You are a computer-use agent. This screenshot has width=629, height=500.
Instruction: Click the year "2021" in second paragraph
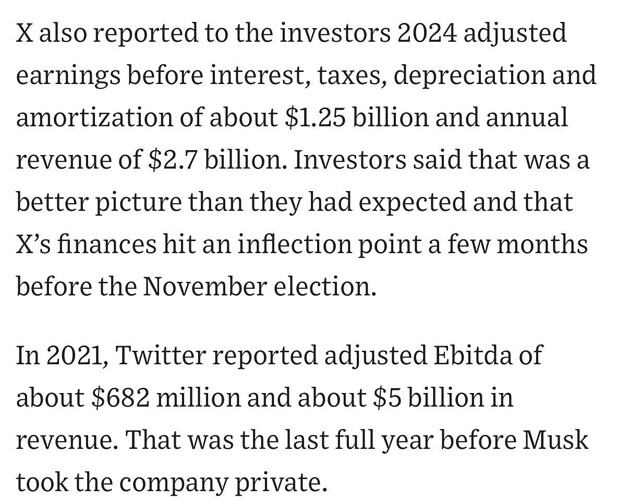[77, 356]
